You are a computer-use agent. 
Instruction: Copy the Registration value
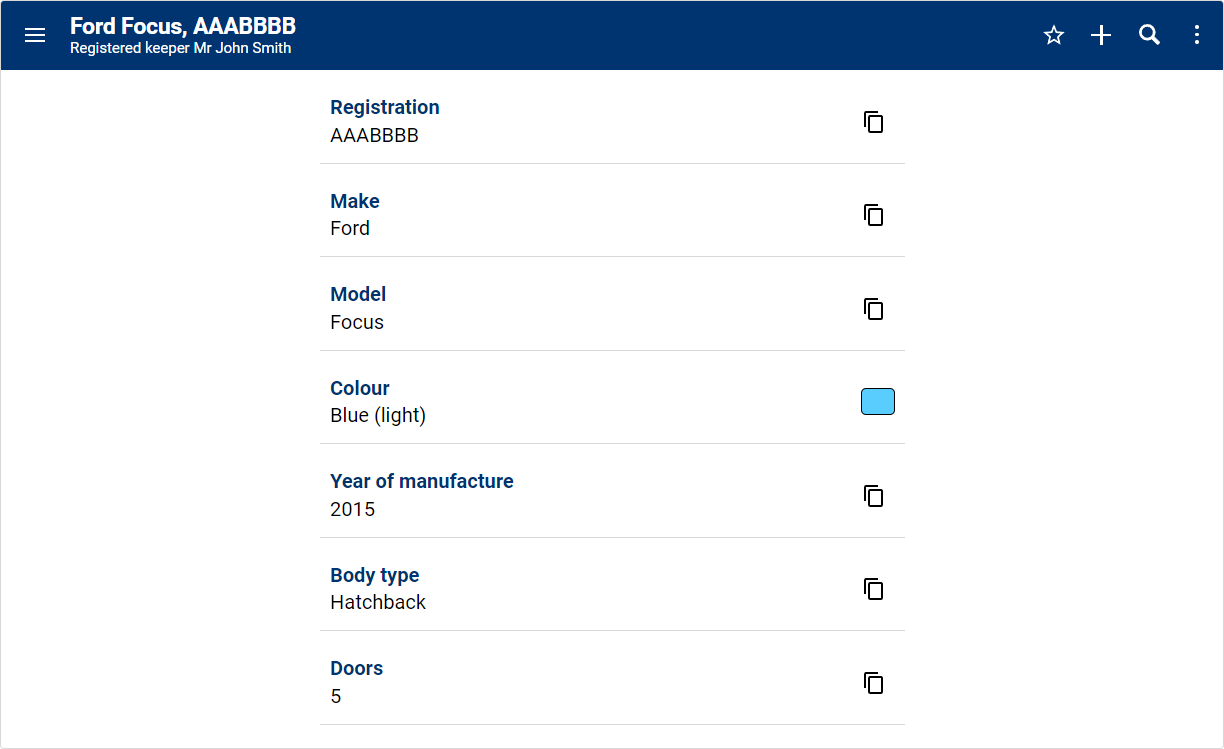(x=874, y=122)
